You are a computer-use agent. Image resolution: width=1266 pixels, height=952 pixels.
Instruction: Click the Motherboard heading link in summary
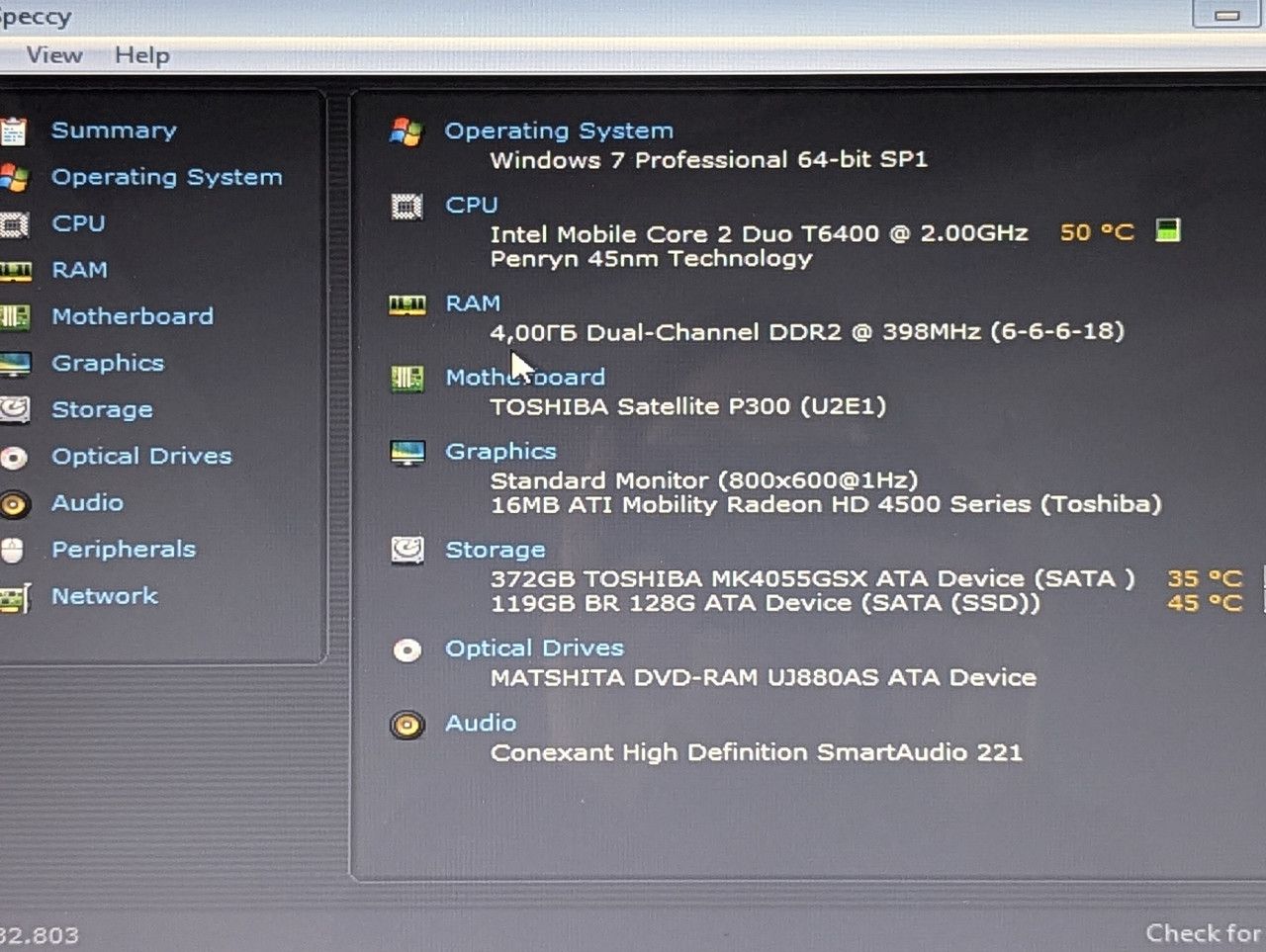[525, 377]
